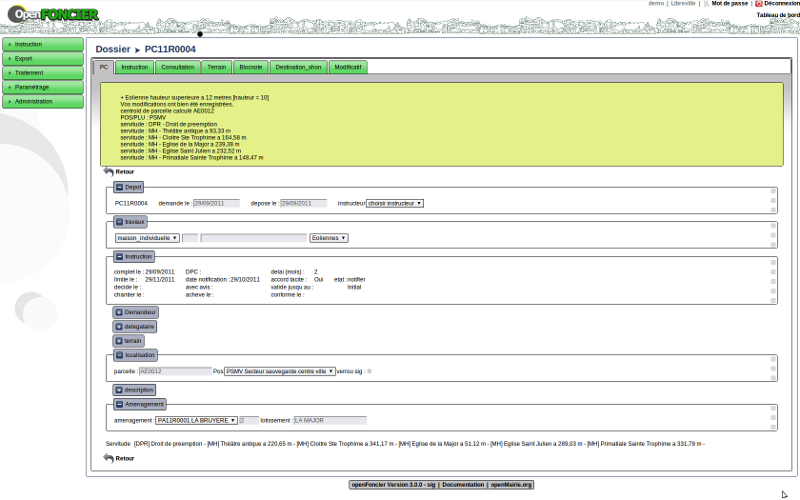
Task: Open the choisir instructeur dropdown
Action: coord(395,203)
